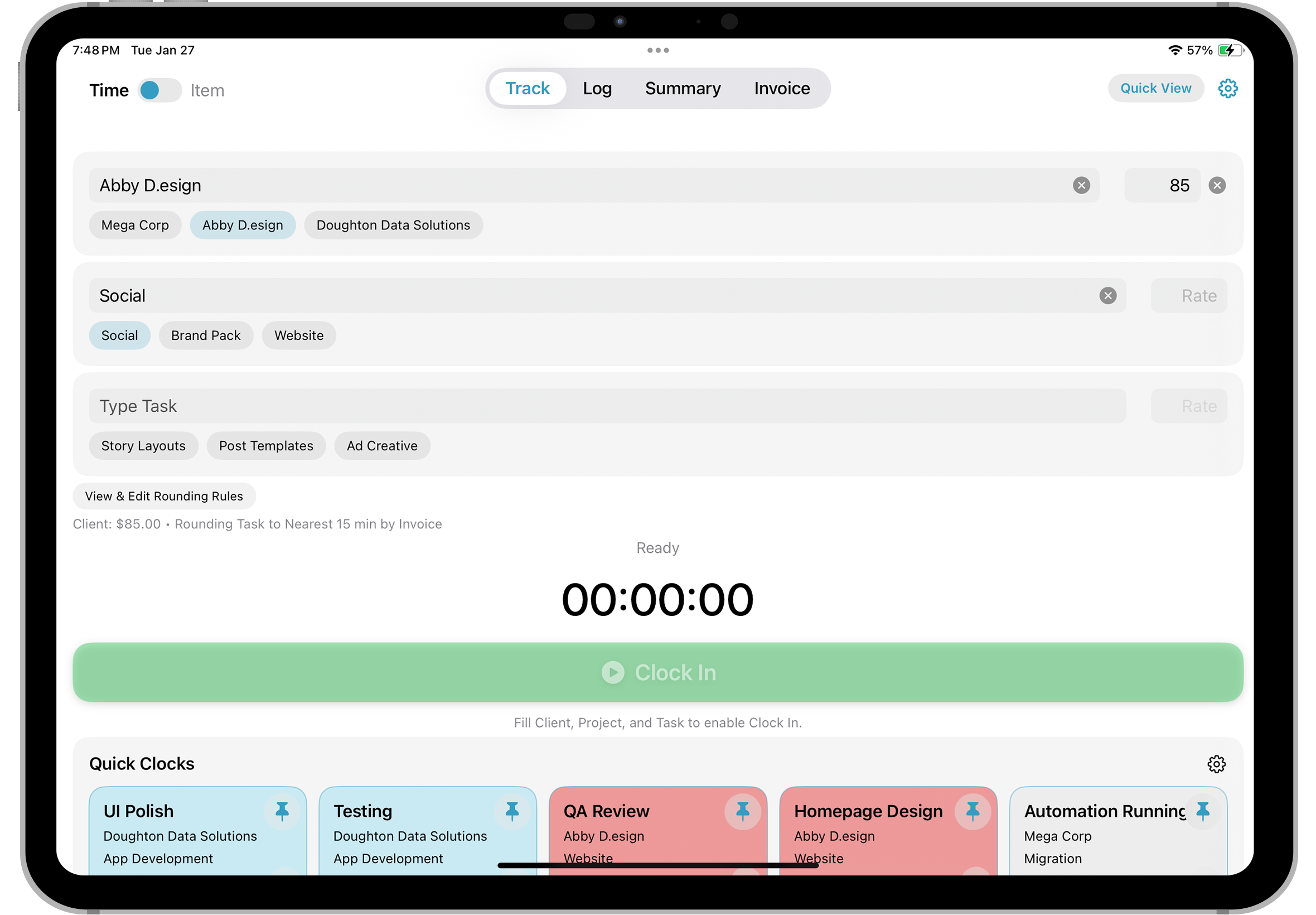Open View & Edit Rounding Rules

pyautogui.click(x=164, y=496)
